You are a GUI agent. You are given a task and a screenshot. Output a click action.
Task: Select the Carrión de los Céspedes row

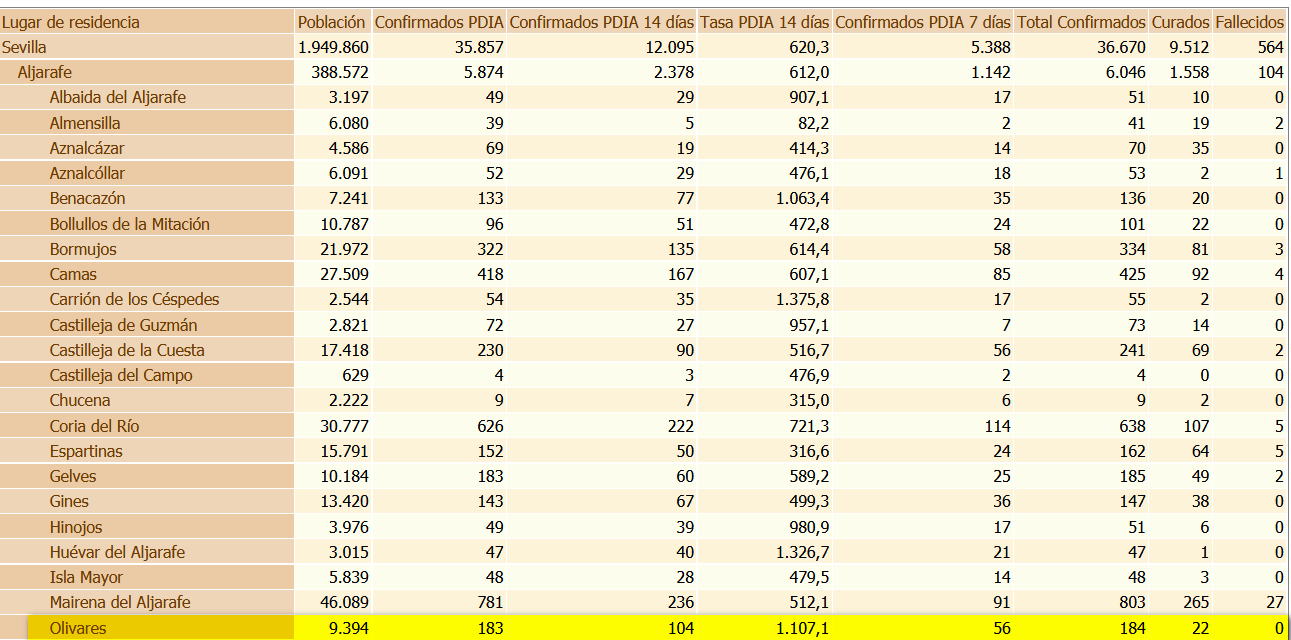coord(134,299)
